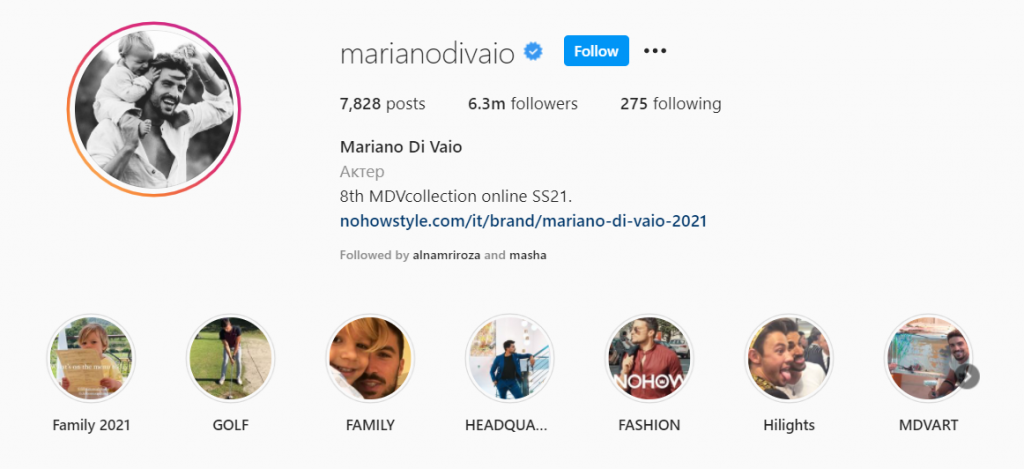Open the MDVART highlight circle
1024x469 pixels.
tap(928, 358)
